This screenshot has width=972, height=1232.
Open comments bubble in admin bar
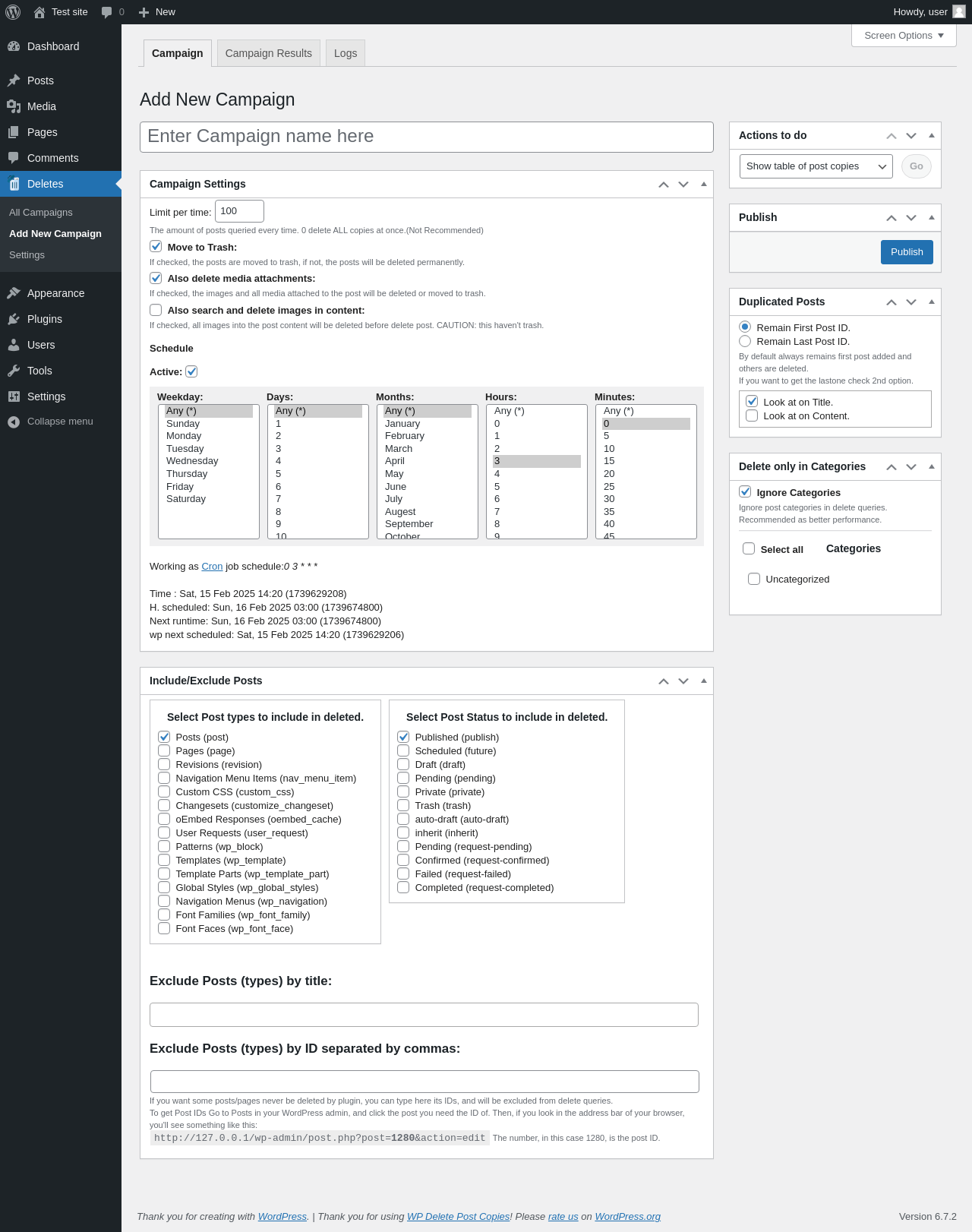tap(107, 12)
